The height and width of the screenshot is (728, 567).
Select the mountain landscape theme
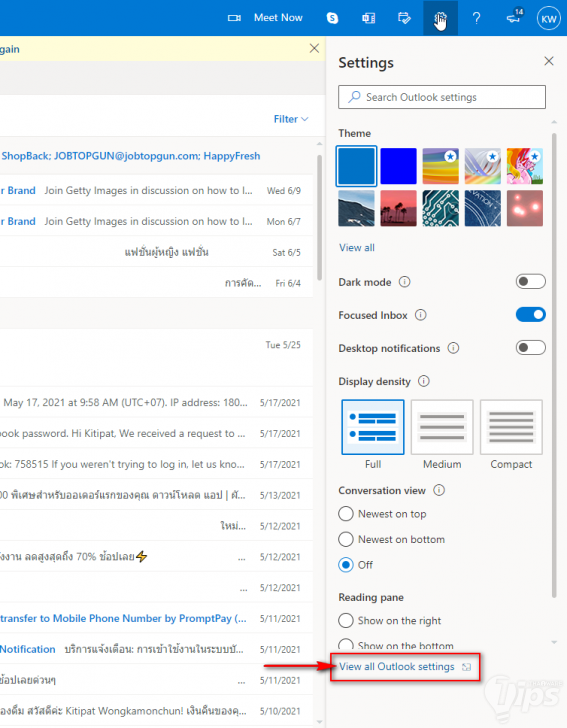click(x=356, y=208)
